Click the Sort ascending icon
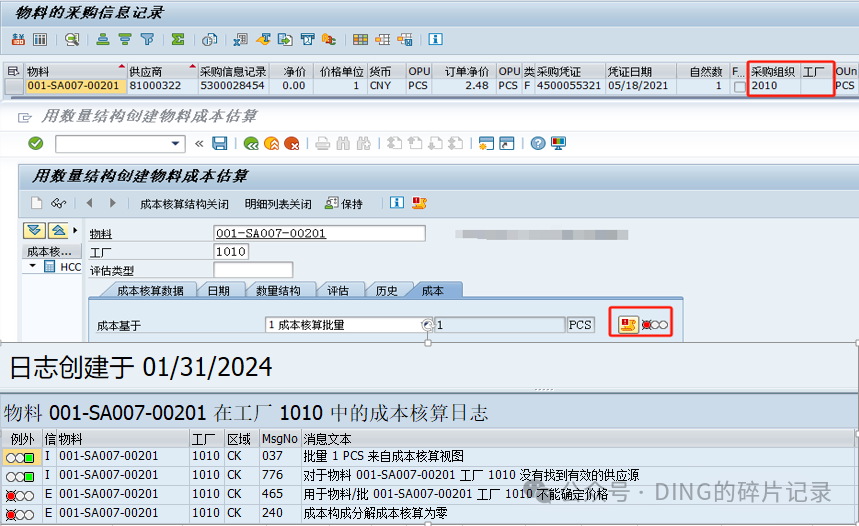Image resolution: width=859 pixels, height=526 pixels. pyautogui.click(x=102, y=39)
